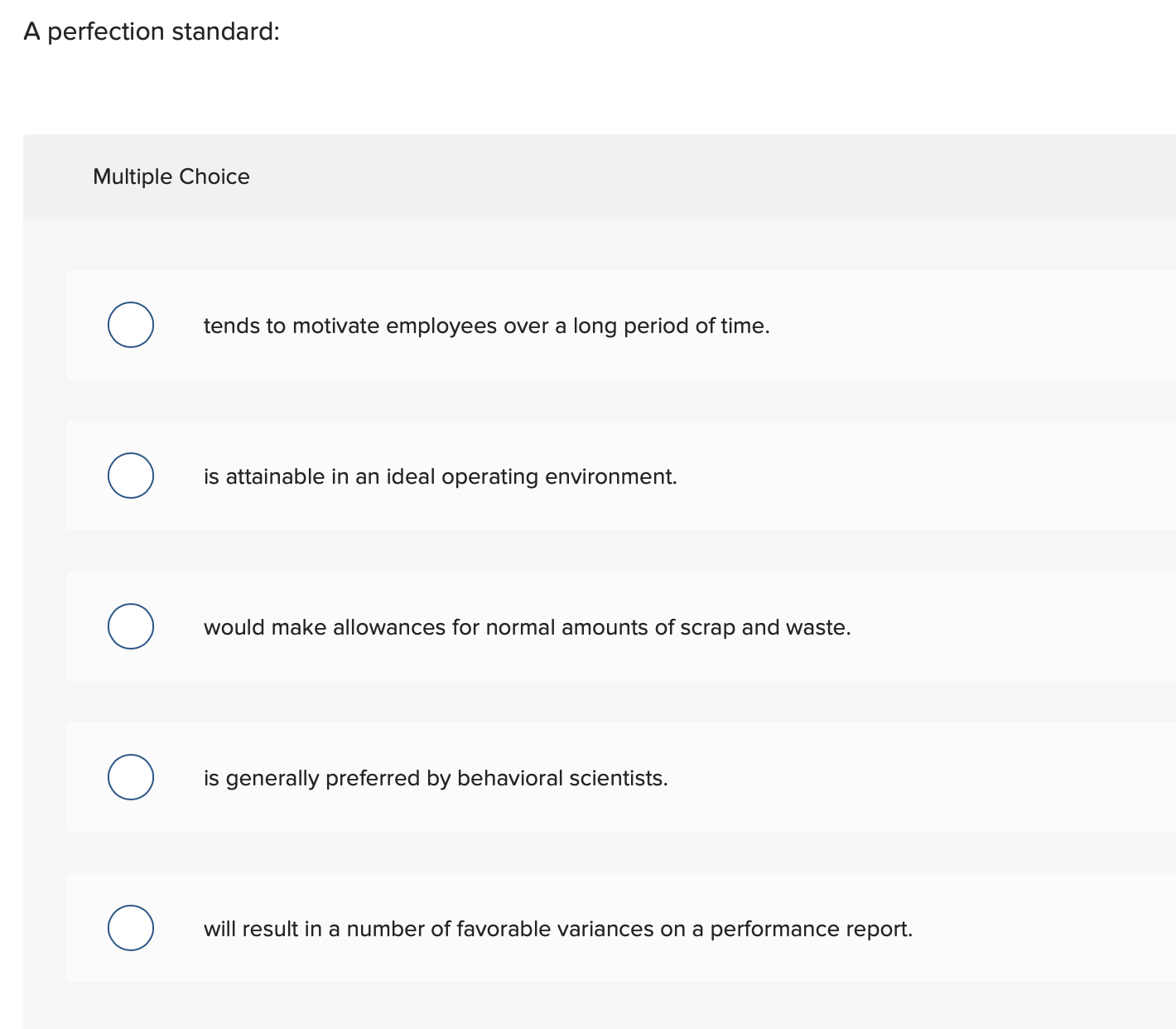Click the 'Multiple Choice' header label
This screenshot has width=1176, height=1029.
pyautogui.click(x=171, y=176)
